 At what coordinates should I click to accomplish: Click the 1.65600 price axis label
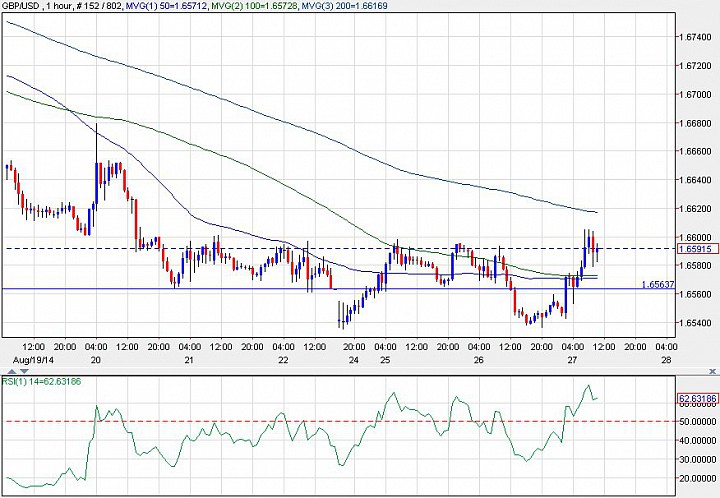click(x=695, y=294)
